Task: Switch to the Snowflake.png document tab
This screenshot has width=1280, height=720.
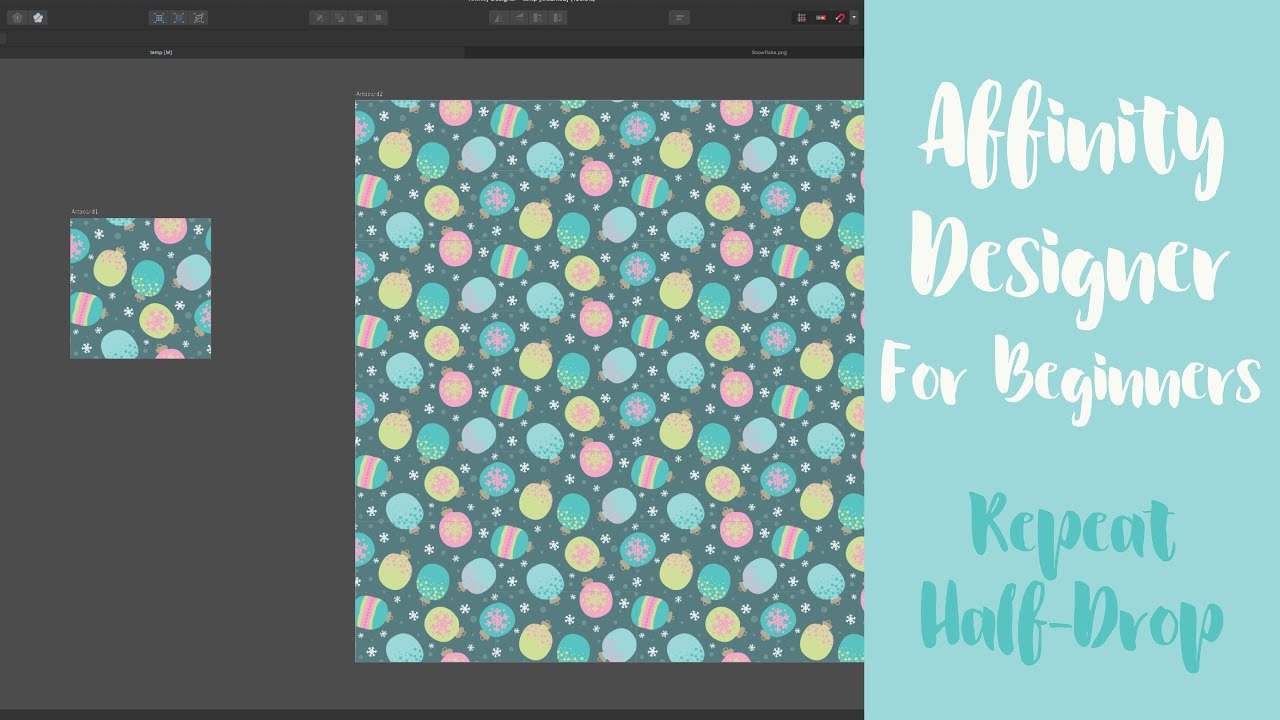Action: 769,52
